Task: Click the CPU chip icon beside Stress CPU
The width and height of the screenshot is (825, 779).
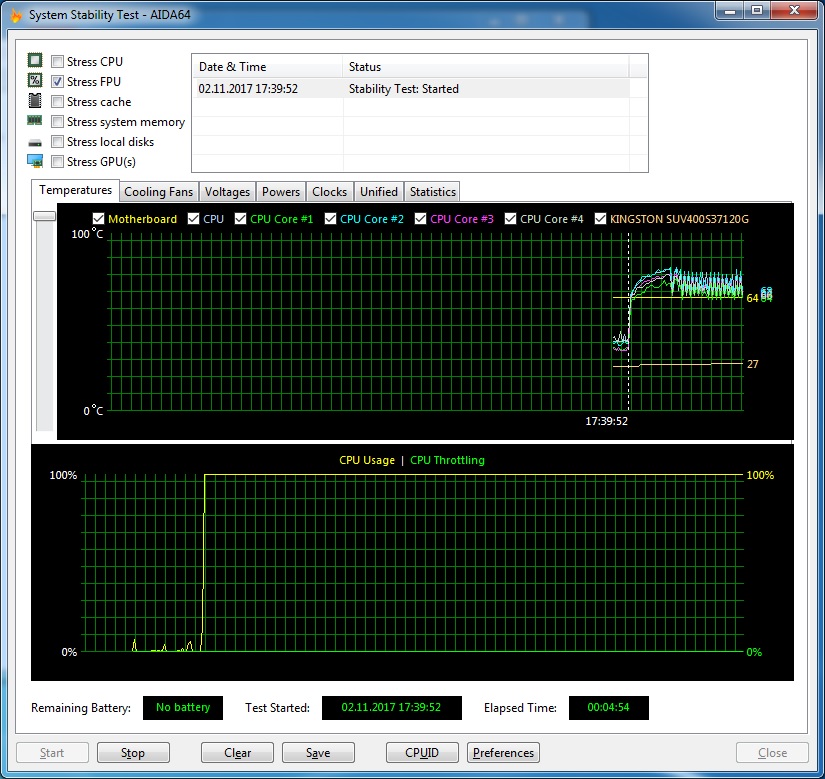Action: [x=35, y=60]
